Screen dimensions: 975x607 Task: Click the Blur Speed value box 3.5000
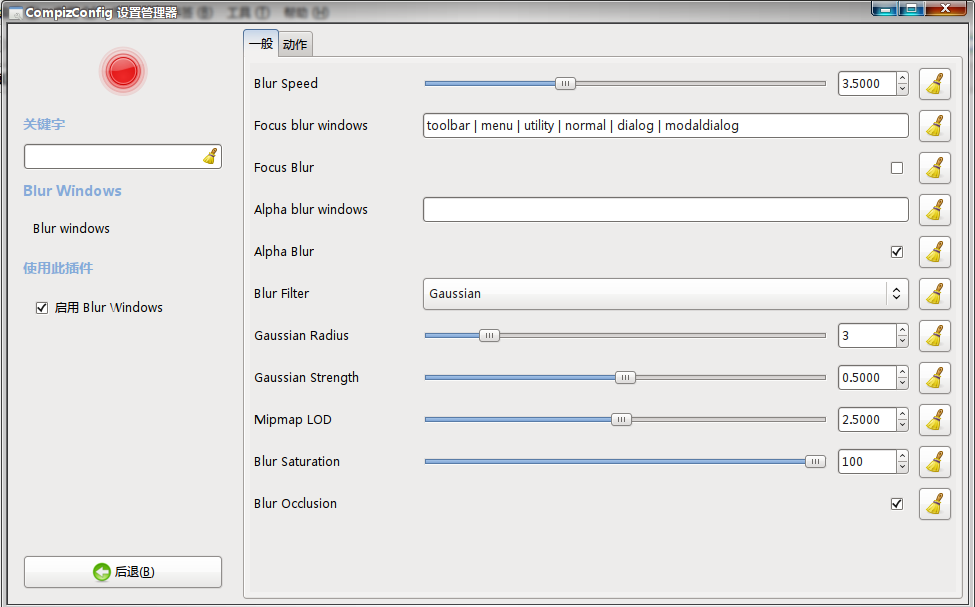coord(867,84)
